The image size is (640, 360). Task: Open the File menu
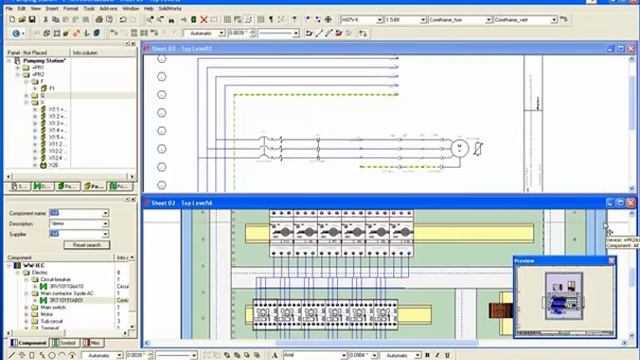9,9
